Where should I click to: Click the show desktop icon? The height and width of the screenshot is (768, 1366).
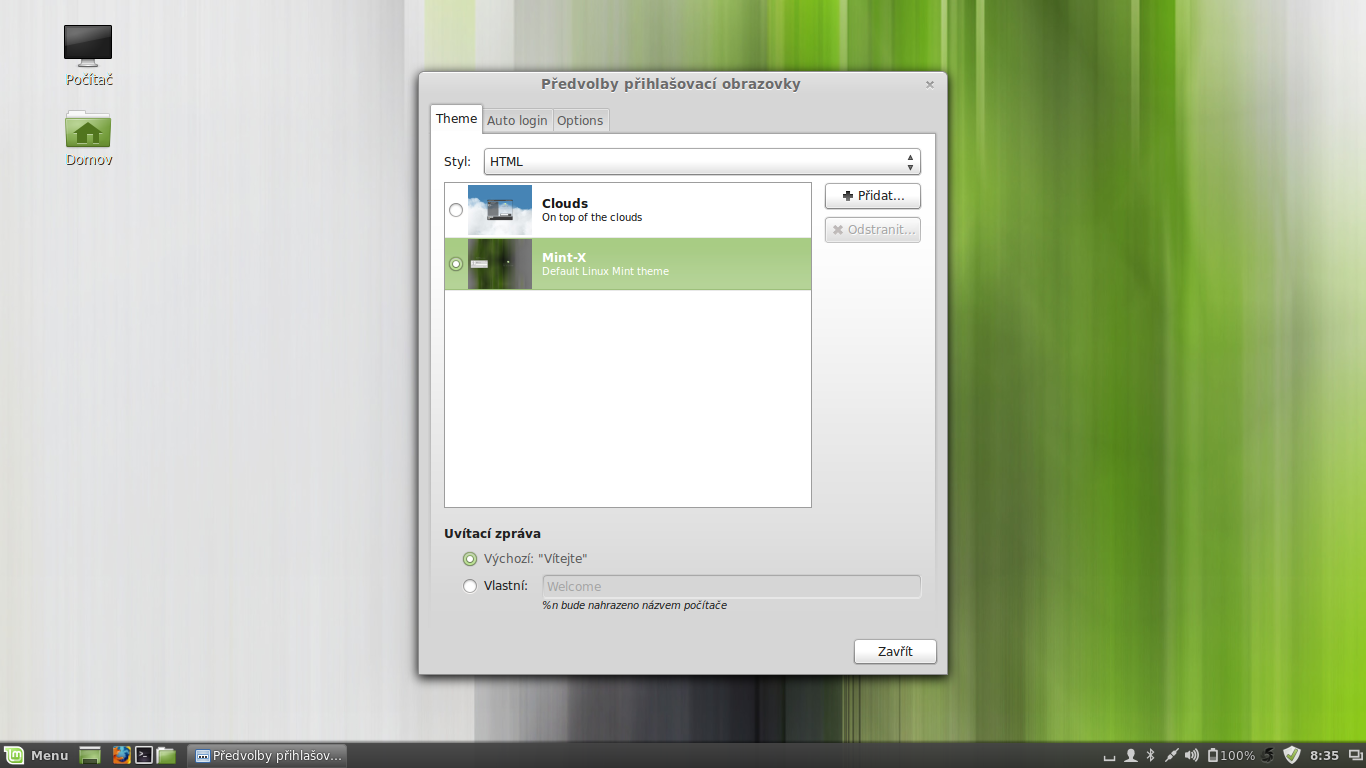90,755
